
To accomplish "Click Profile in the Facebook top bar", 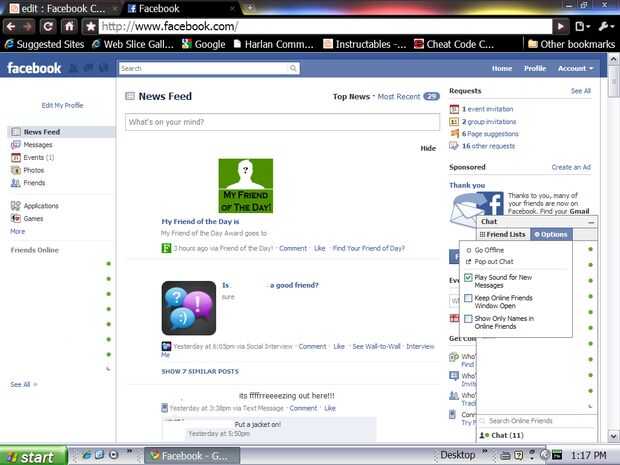I will click(535, 68).
